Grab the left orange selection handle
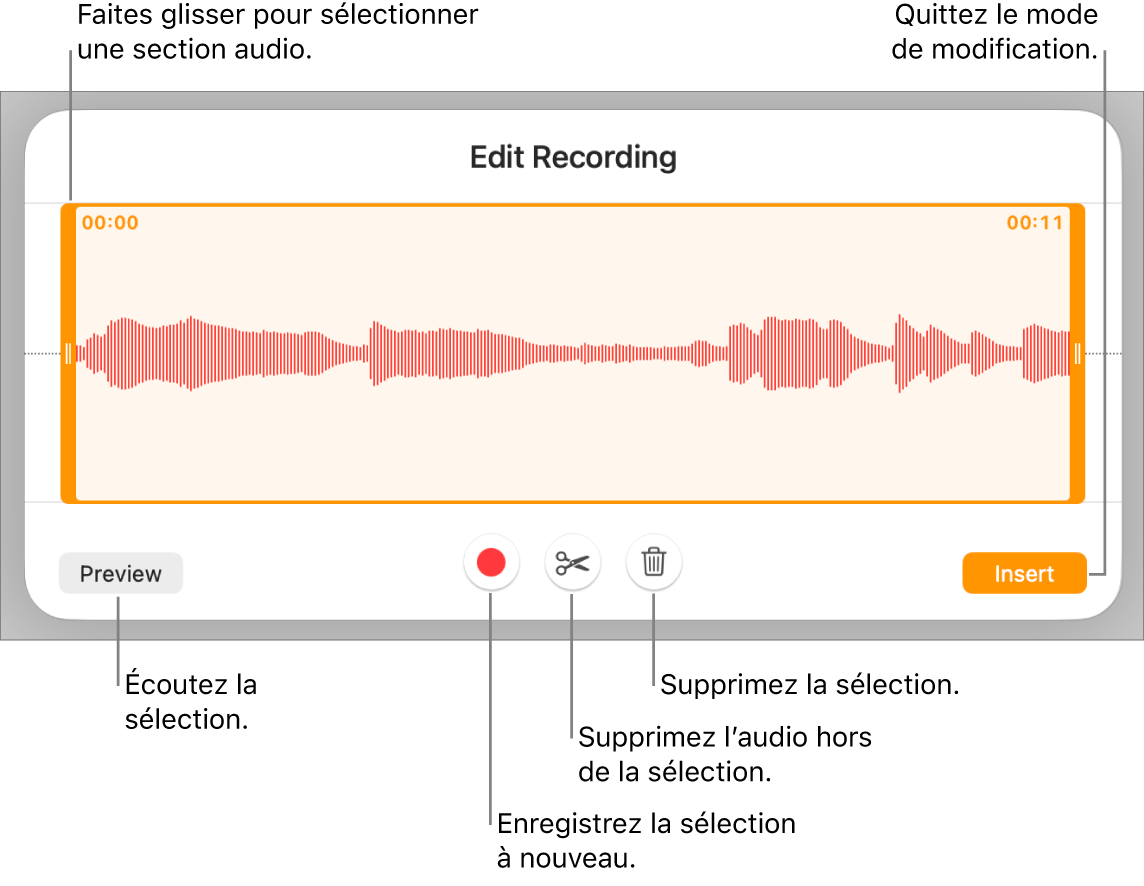Image resolution: width=1144 pixels, height=886 pixels. pyautogui.click(x=68, y=350)
